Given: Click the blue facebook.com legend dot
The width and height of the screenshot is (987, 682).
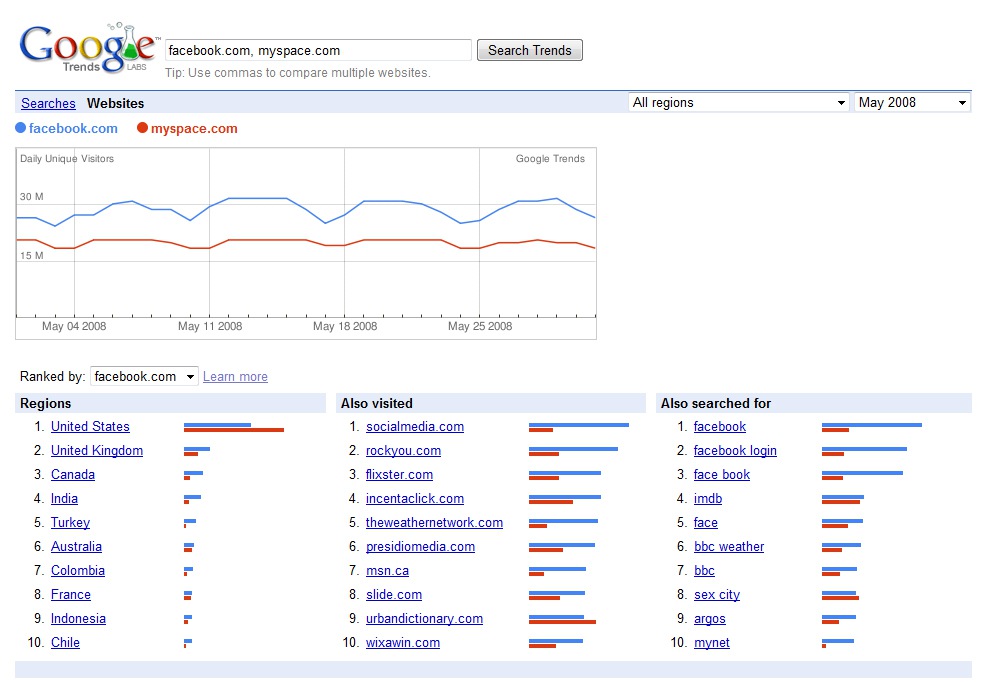Looking at the screenshot, I should click(21, 128).
